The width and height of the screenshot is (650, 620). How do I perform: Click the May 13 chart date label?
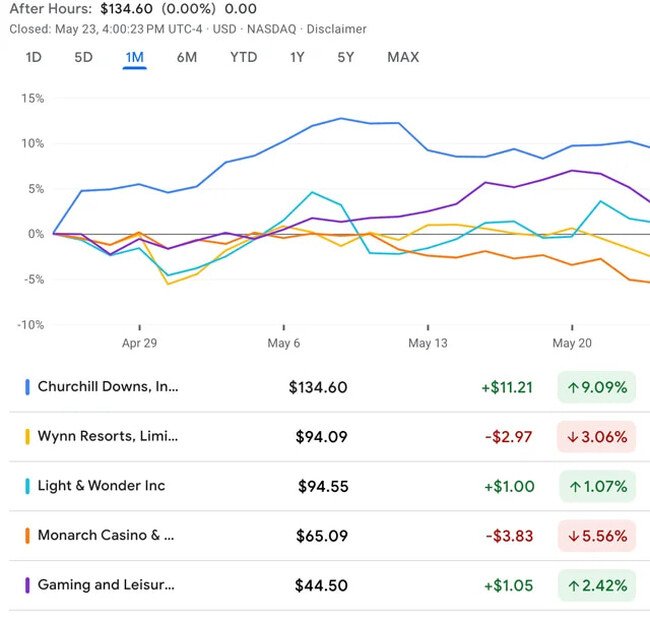click(427, 343)
